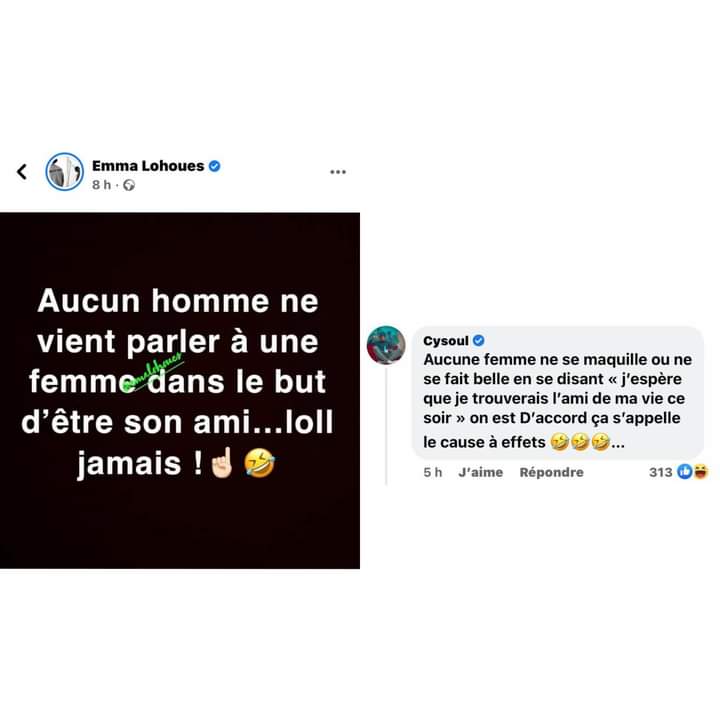Click the verified badge beside Cysoul
Image resolution: width=720 pixels, height=720 pixels.
[478, 340]
